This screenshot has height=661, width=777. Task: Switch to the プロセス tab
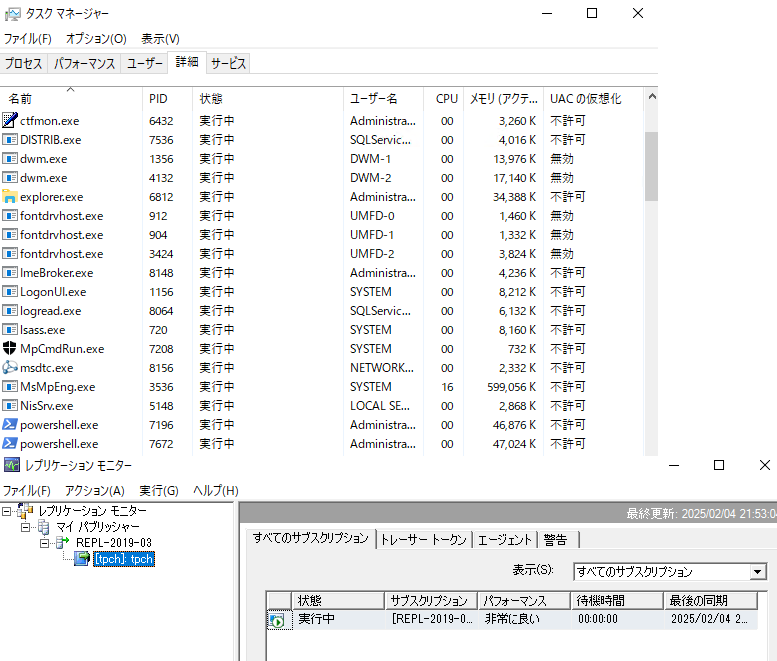point(23,63)
